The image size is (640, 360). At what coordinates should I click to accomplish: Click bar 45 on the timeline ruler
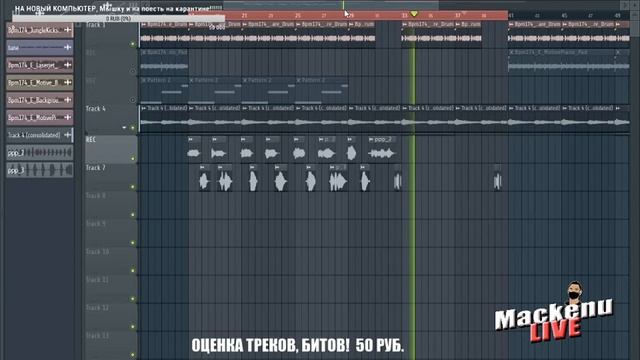(564, 16)
